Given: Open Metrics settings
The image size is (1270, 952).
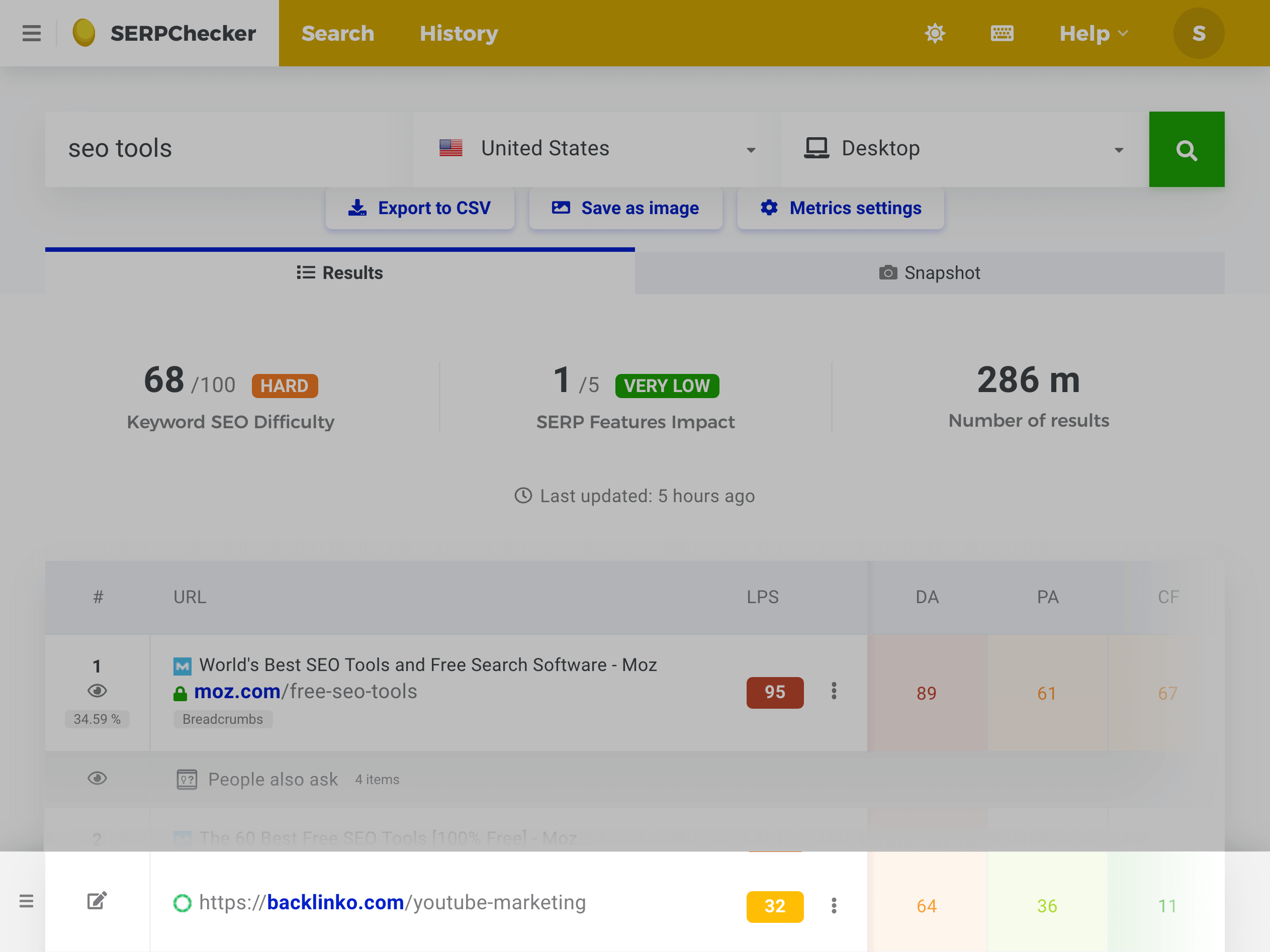Looking at the screenshot, I should point(841,208).
